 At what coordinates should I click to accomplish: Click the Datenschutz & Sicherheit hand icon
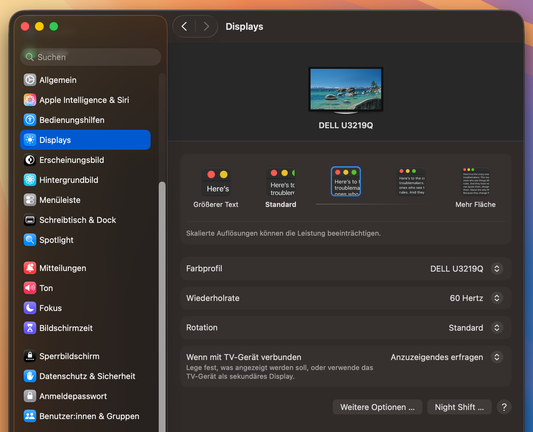click(30, 376)
